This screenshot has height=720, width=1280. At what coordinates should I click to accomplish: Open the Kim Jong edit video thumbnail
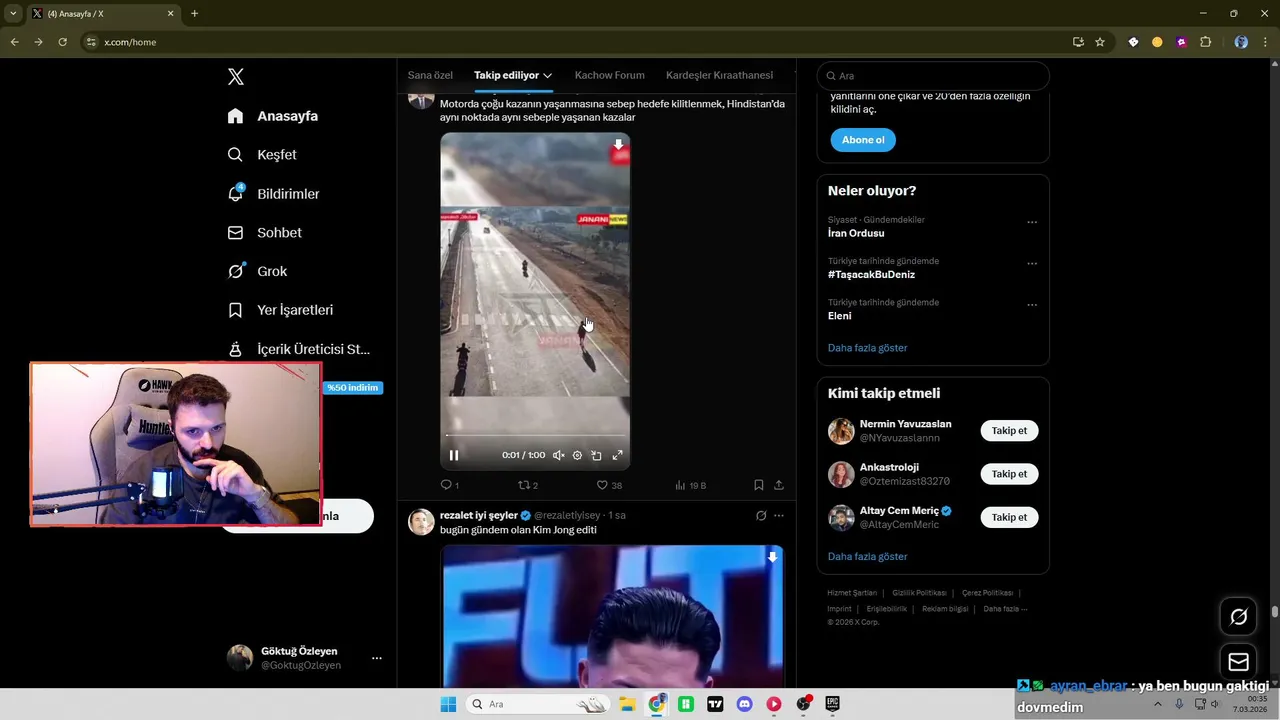pyautogui.click(x=612, y=616)
